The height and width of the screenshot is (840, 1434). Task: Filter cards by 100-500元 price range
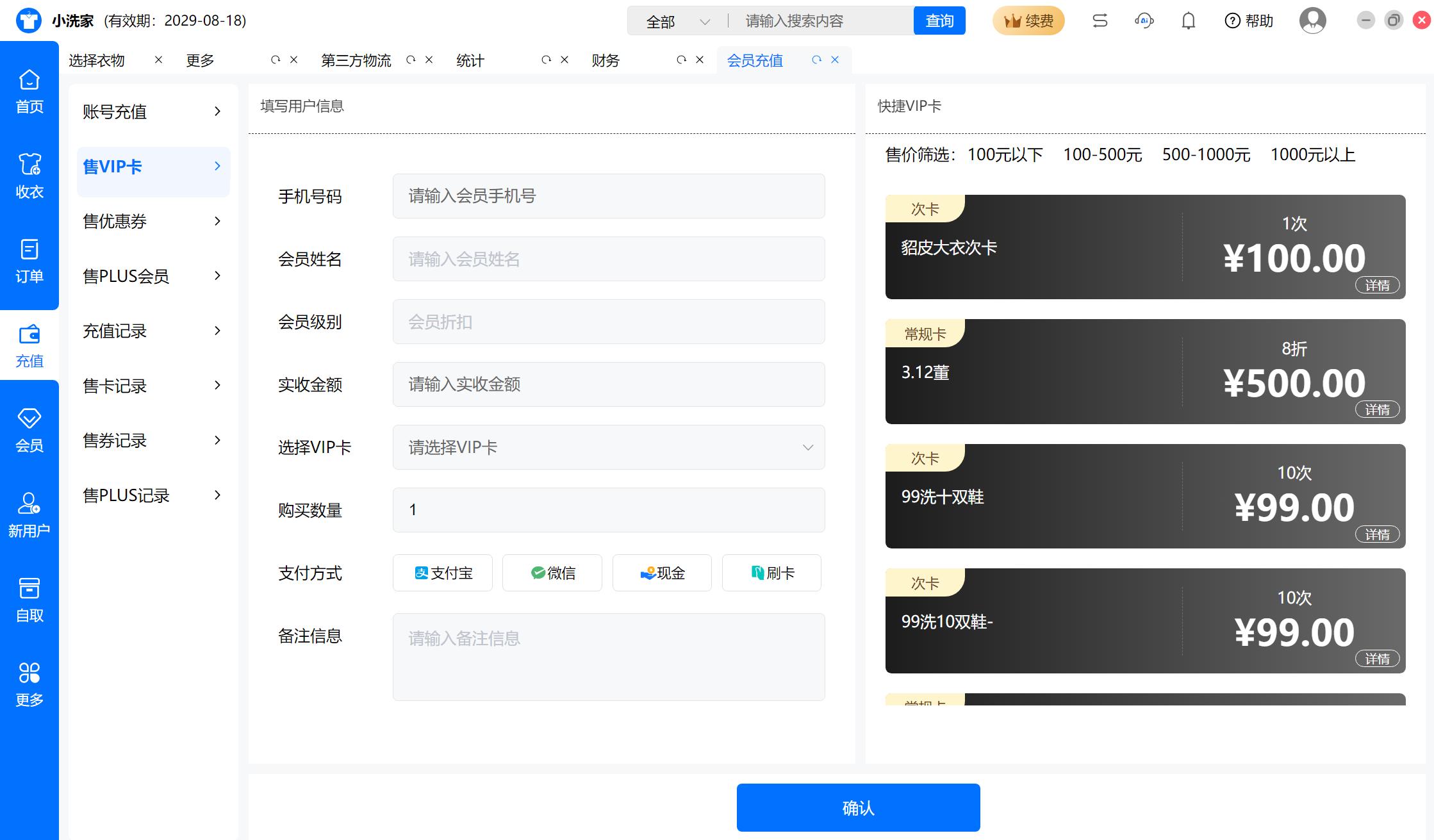point(1102,154)
